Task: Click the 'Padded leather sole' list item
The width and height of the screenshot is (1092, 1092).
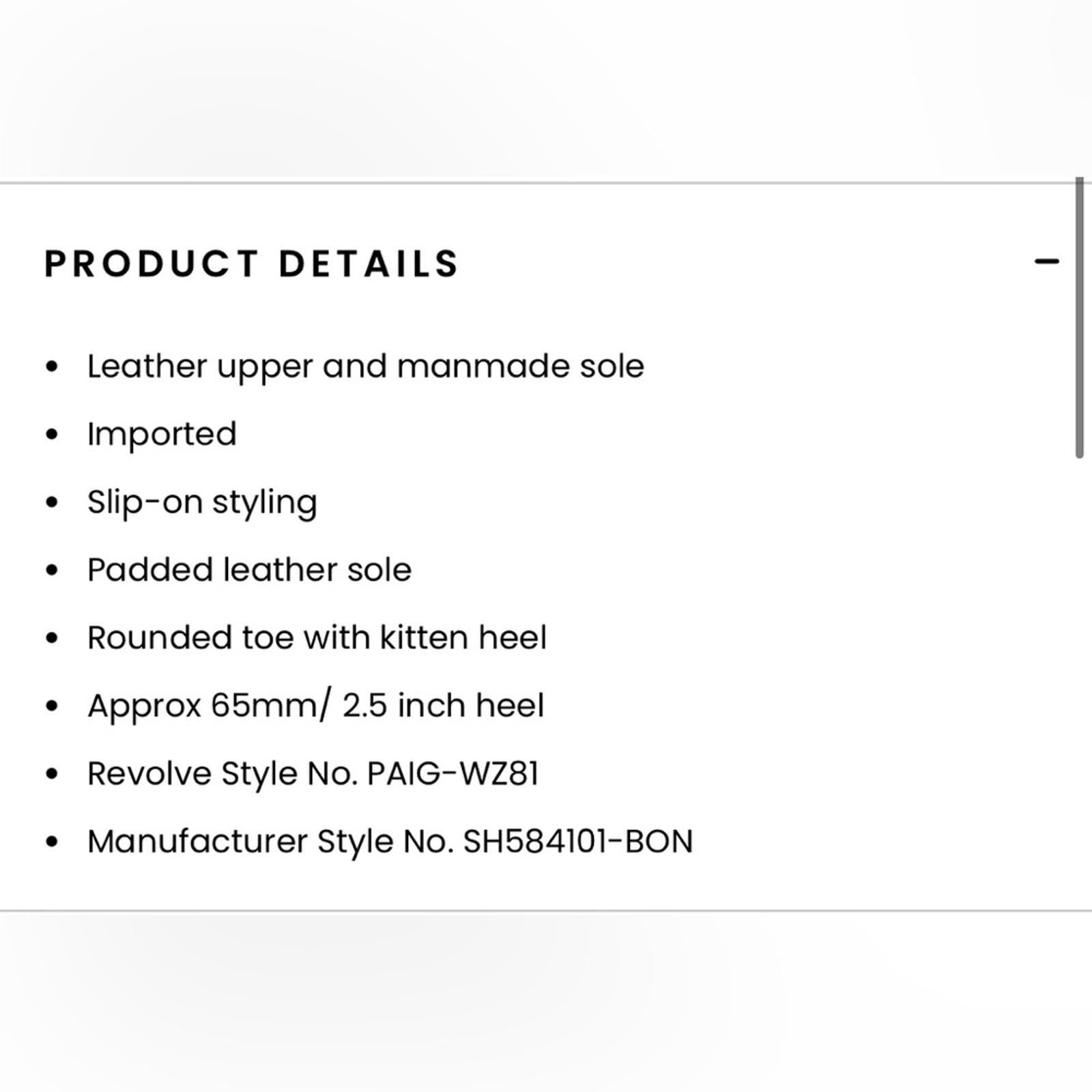Action: [x=250, y=570]
